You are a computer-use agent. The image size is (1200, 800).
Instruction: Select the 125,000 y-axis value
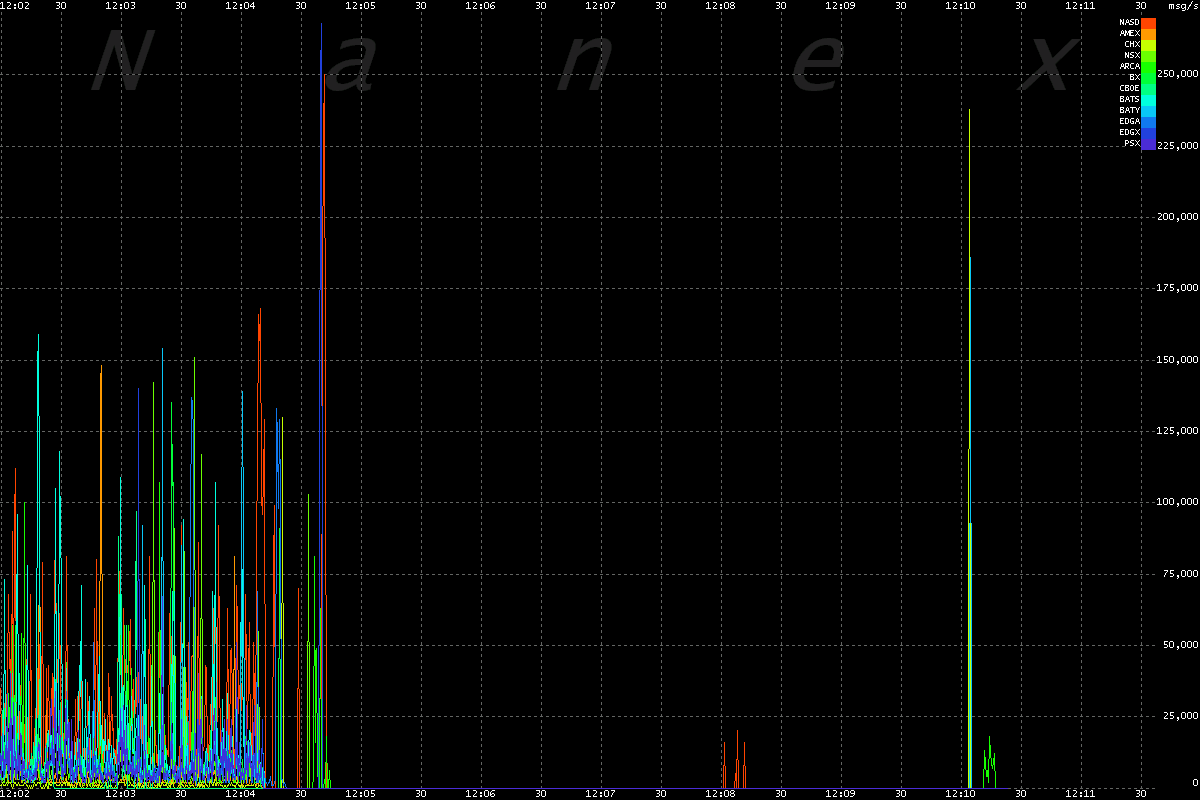click(x=1177, y=431)
